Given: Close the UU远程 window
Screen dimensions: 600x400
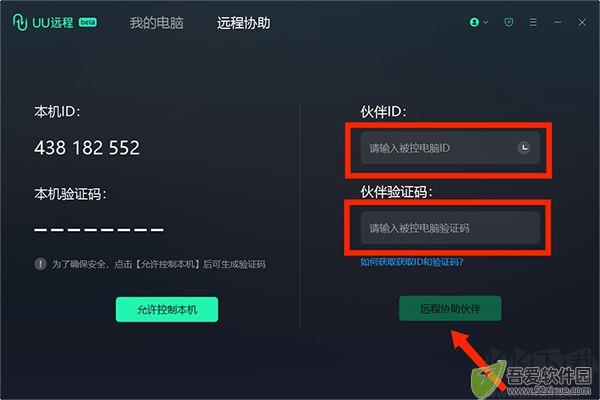Looking at the screenshot, I should [582, 22].
